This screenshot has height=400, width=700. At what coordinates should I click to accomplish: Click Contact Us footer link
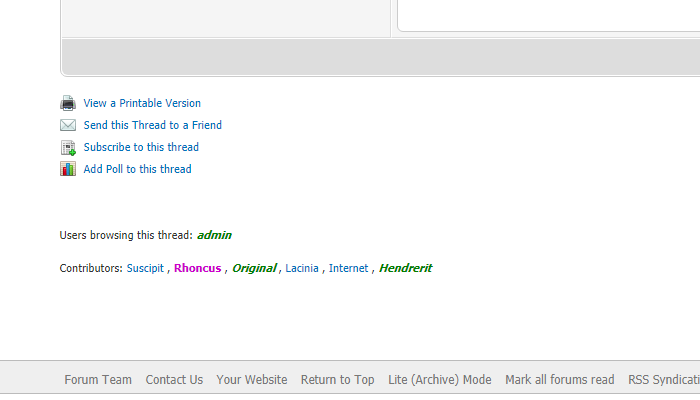pyautogui.click(x=174, y=380)
